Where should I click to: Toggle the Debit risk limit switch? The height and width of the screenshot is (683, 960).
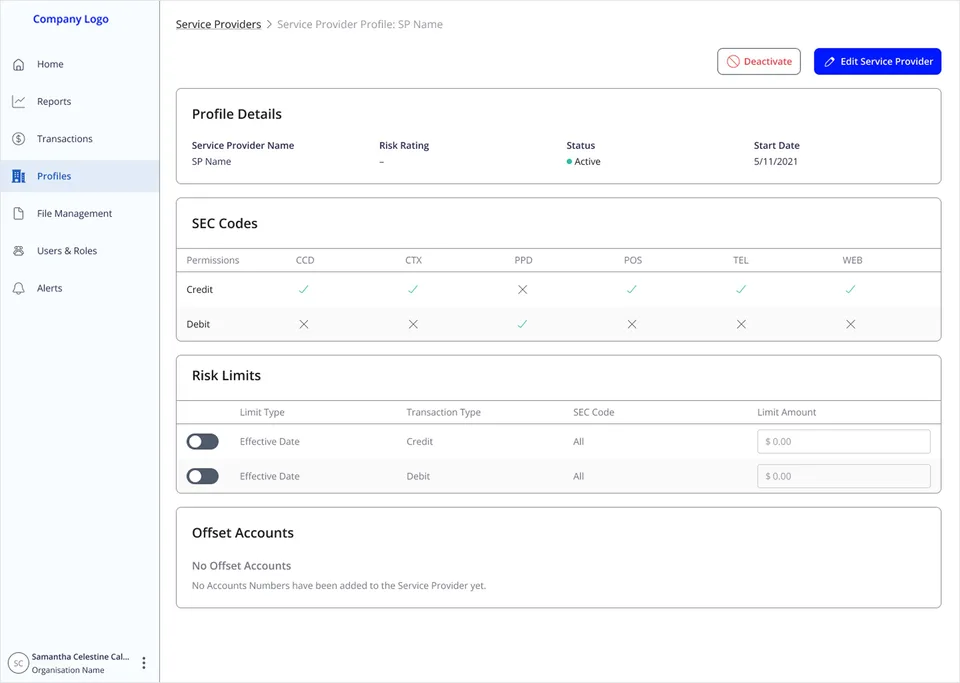click(x=203, y=476)
